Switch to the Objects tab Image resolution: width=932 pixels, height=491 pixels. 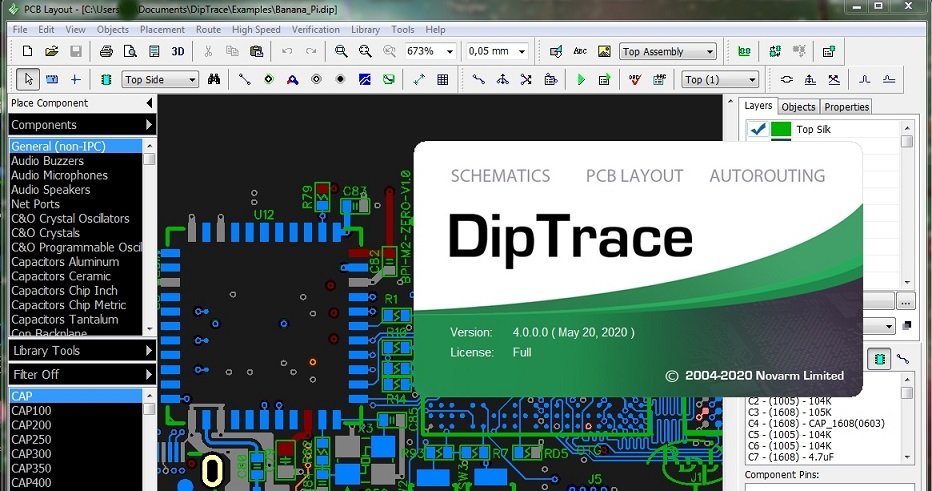[x=798, y=106]
